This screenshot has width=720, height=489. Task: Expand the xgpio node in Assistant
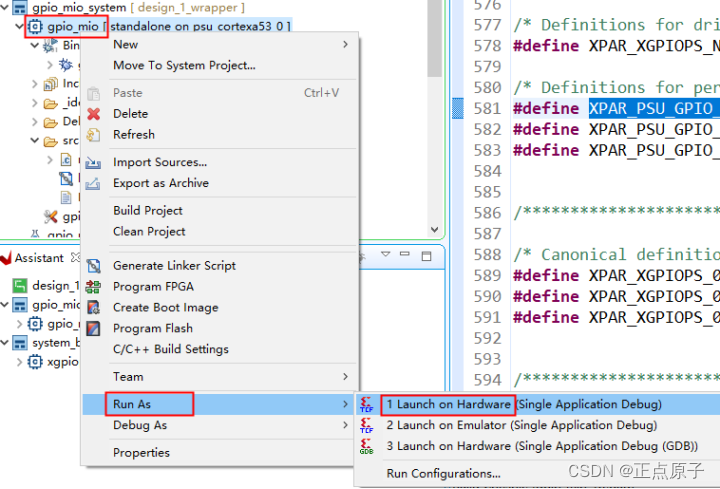click(x=19, y=362)
